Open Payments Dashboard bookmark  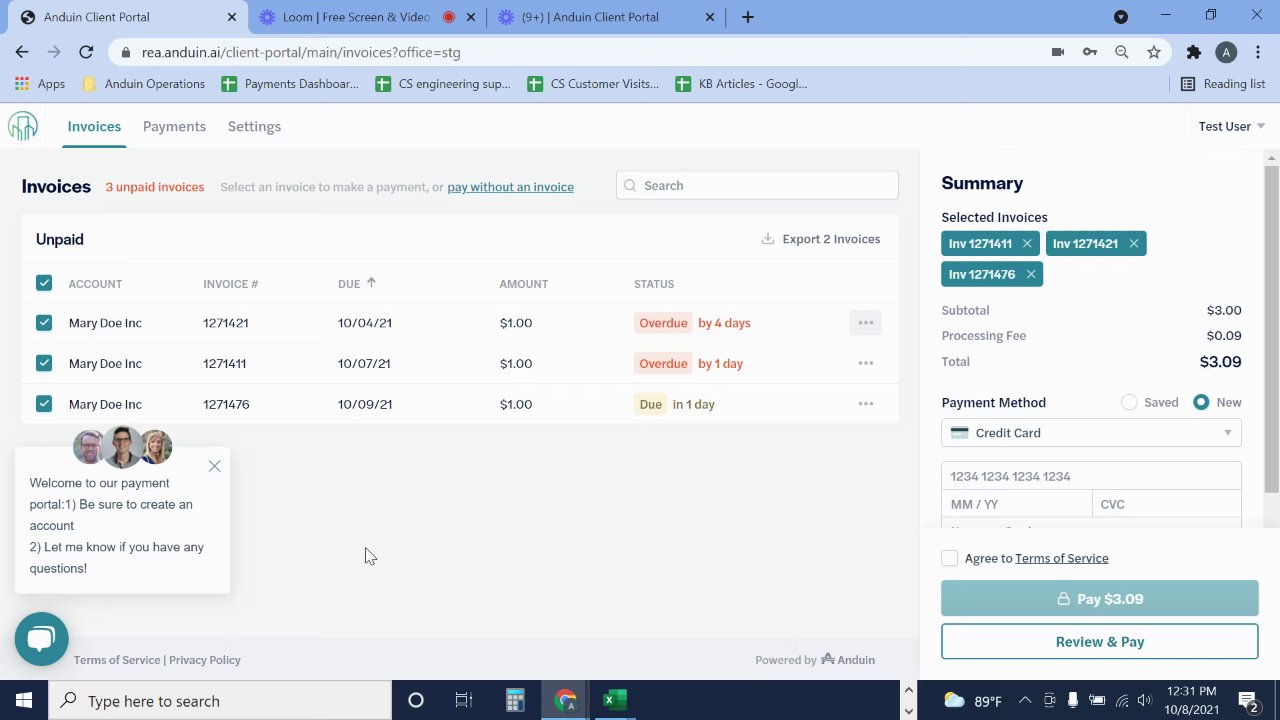coord(290,84)
